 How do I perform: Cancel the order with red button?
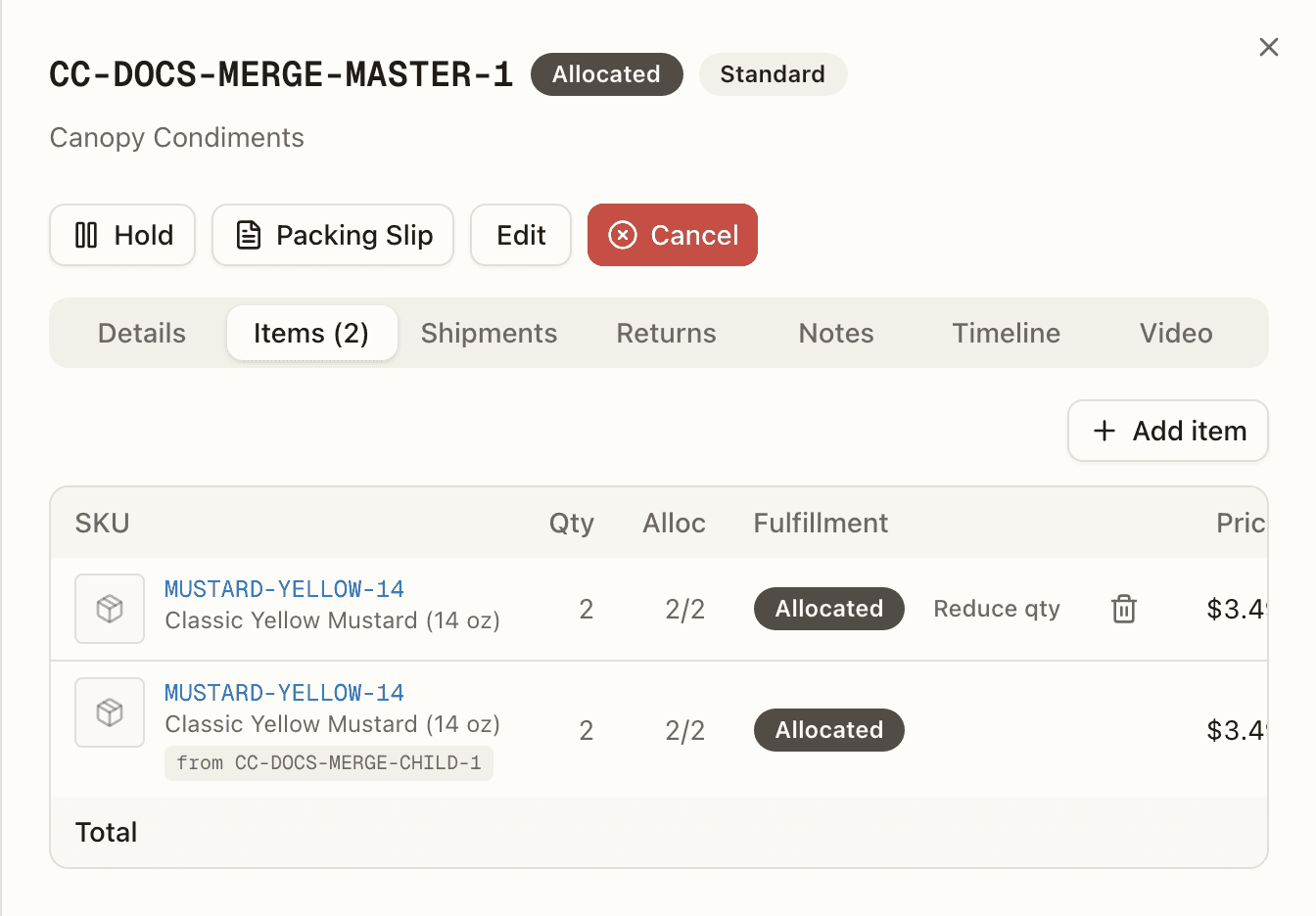tap(673, 235)
